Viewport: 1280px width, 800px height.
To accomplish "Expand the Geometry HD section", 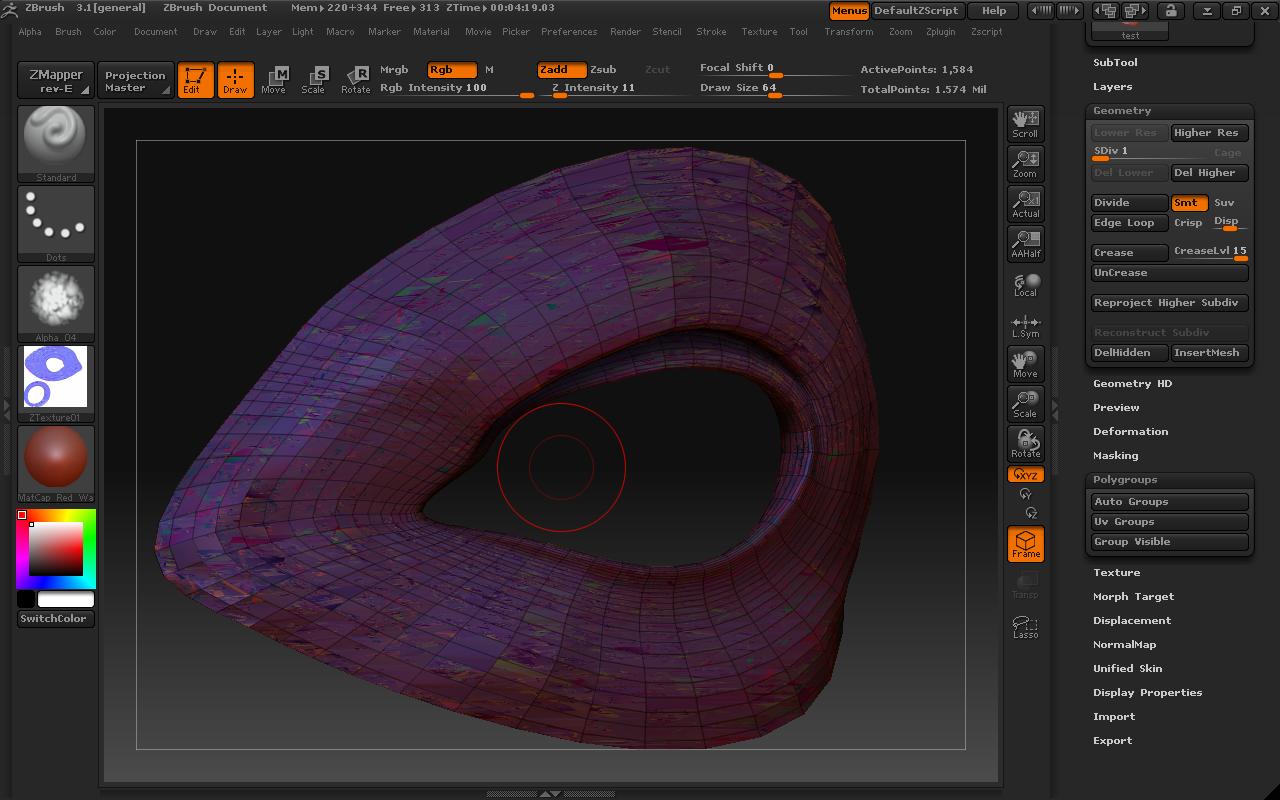I will coord(1132,383).
